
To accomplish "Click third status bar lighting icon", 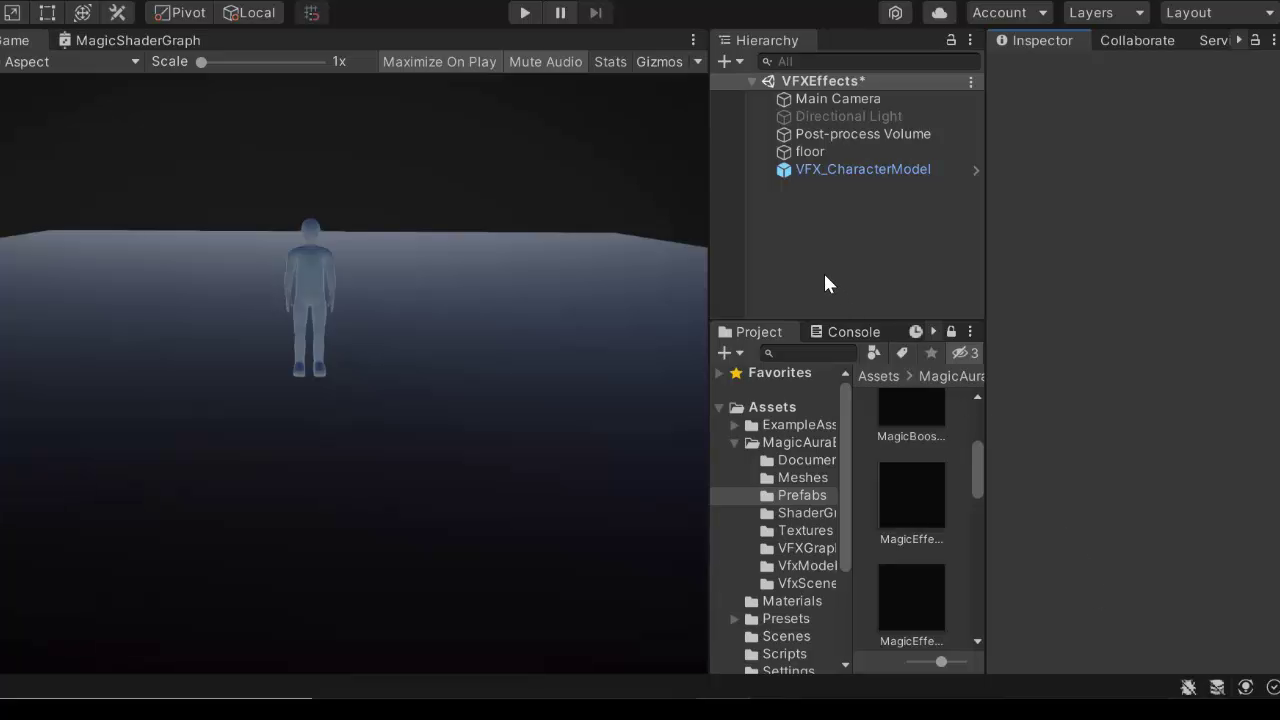I will (1245, 687).
